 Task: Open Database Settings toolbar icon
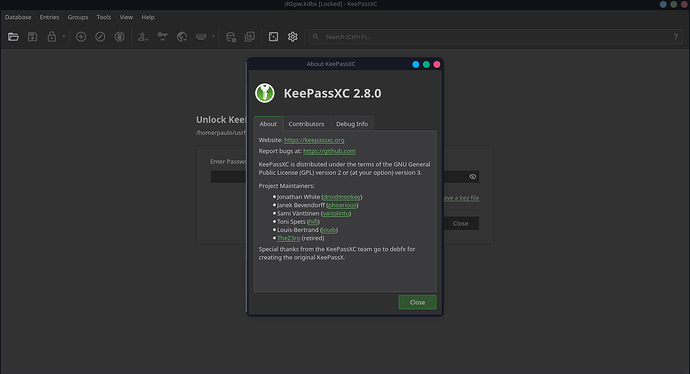(x=231, y=37)
